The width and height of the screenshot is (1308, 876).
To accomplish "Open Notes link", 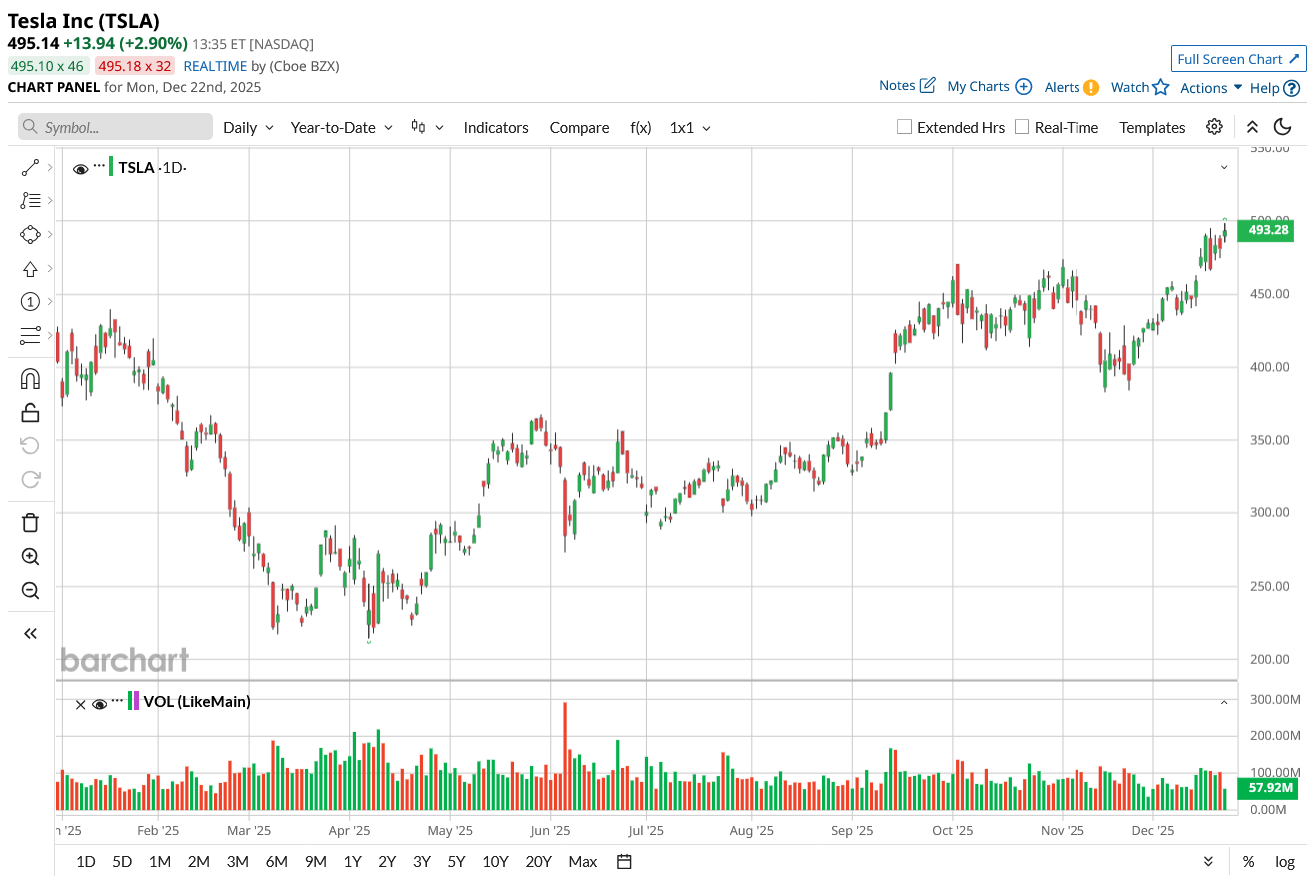I will tap(907, 86).
